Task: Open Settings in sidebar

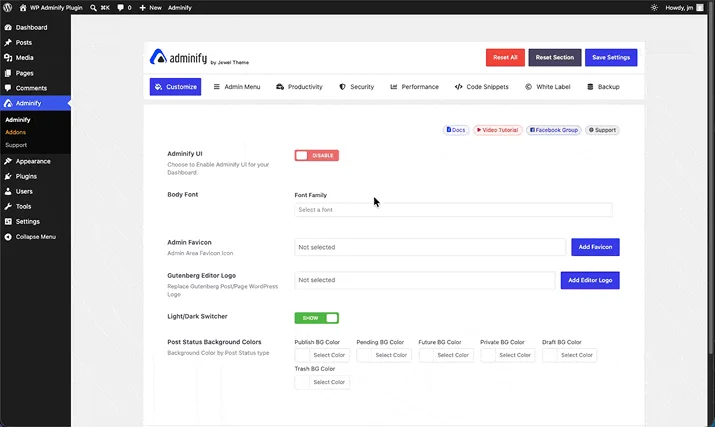Action: point(35,221)
